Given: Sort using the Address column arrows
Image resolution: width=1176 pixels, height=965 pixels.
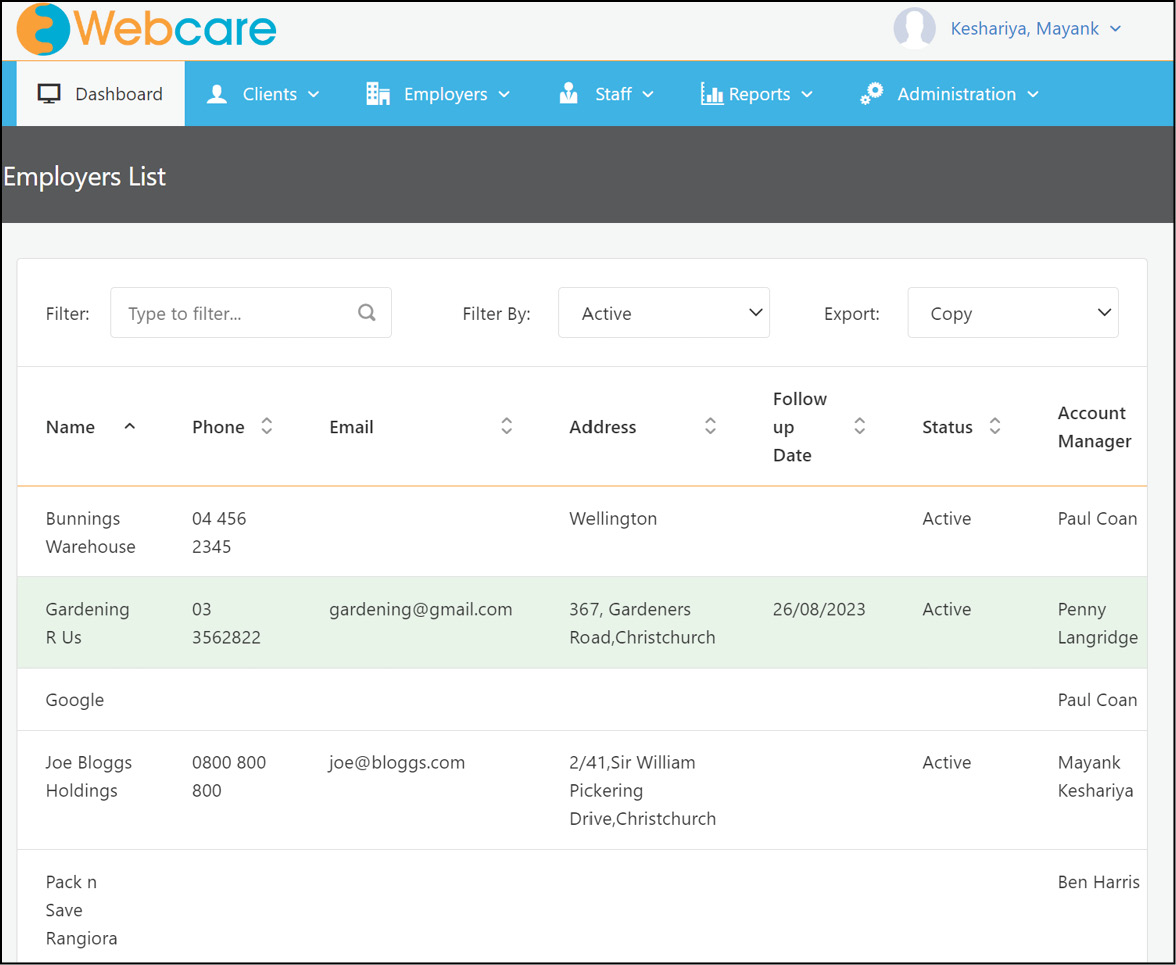Looking at the screenshot, I should tap(710, 426).
